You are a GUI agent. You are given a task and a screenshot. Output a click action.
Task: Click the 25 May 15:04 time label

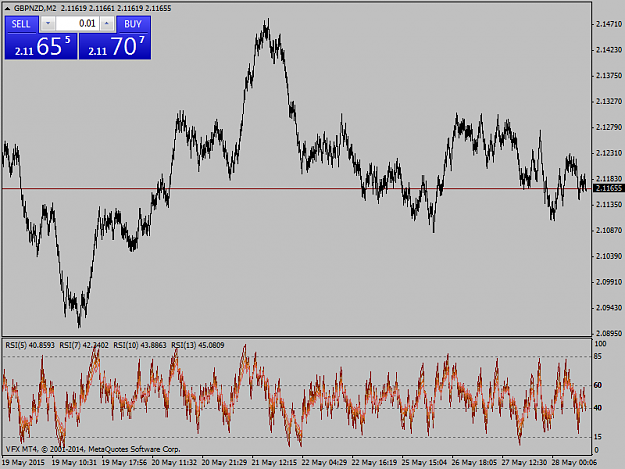click(424, 463)
